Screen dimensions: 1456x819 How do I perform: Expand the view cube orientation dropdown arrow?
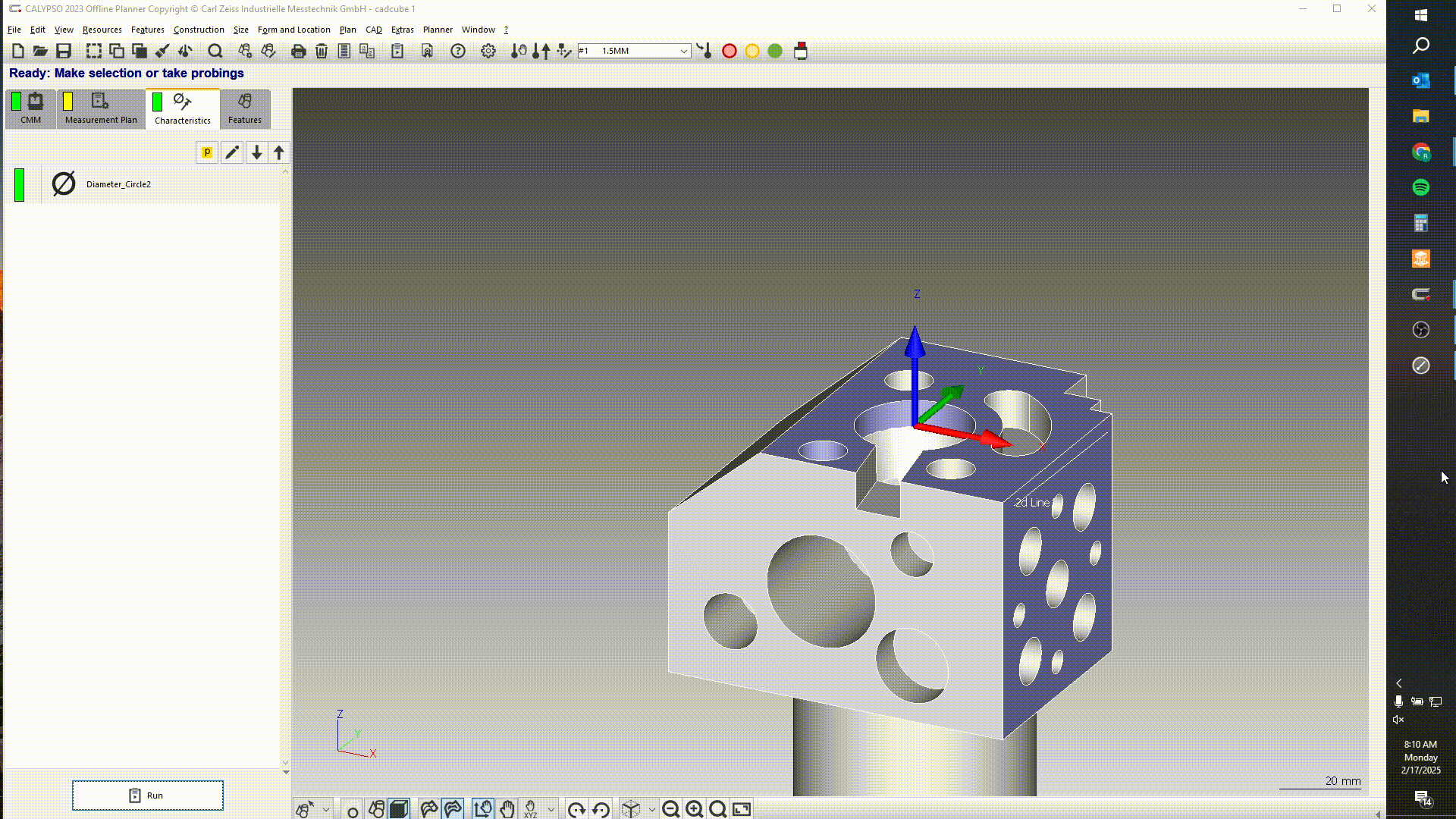(651, 809)
